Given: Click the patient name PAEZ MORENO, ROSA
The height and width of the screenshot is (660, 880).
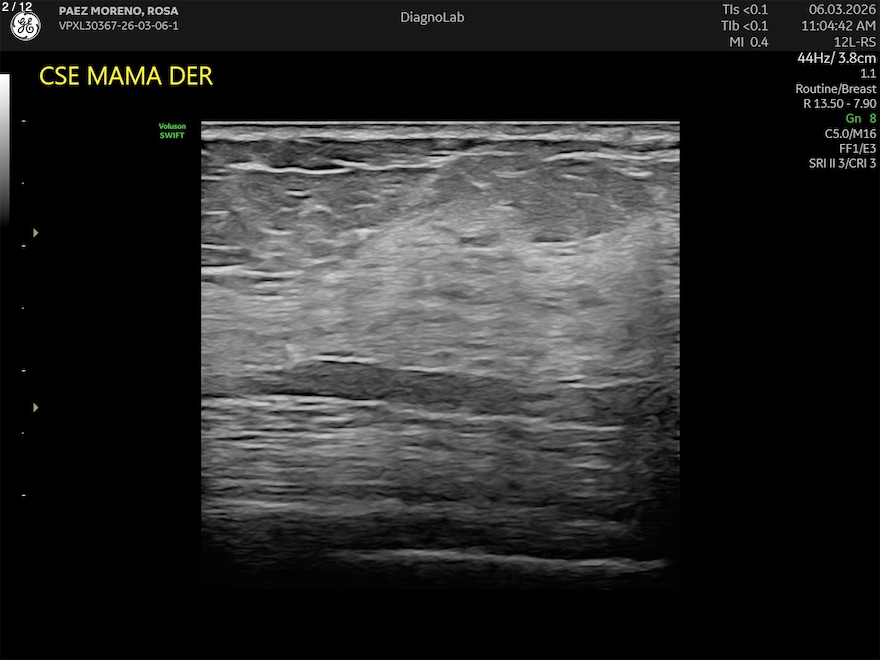Looking at the screenshot, I should 118,11.
